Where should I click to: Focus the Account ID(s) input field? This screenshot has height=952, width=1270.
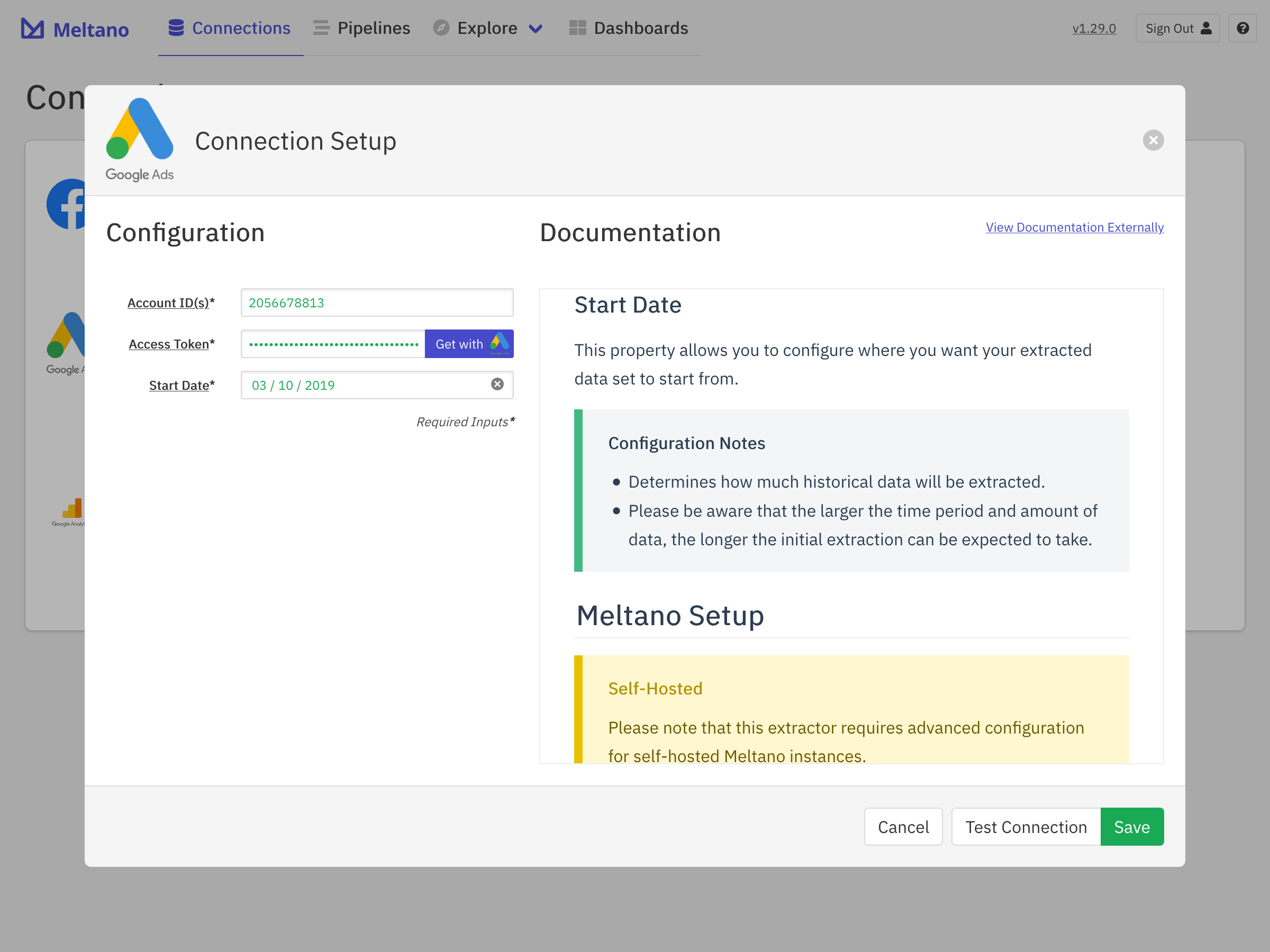pos(377,303)
